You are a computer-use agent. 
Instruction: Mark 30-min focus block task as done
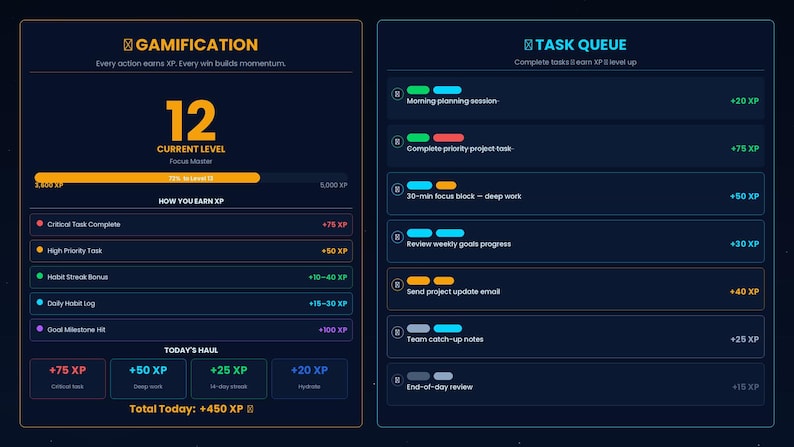coord(398,189)
